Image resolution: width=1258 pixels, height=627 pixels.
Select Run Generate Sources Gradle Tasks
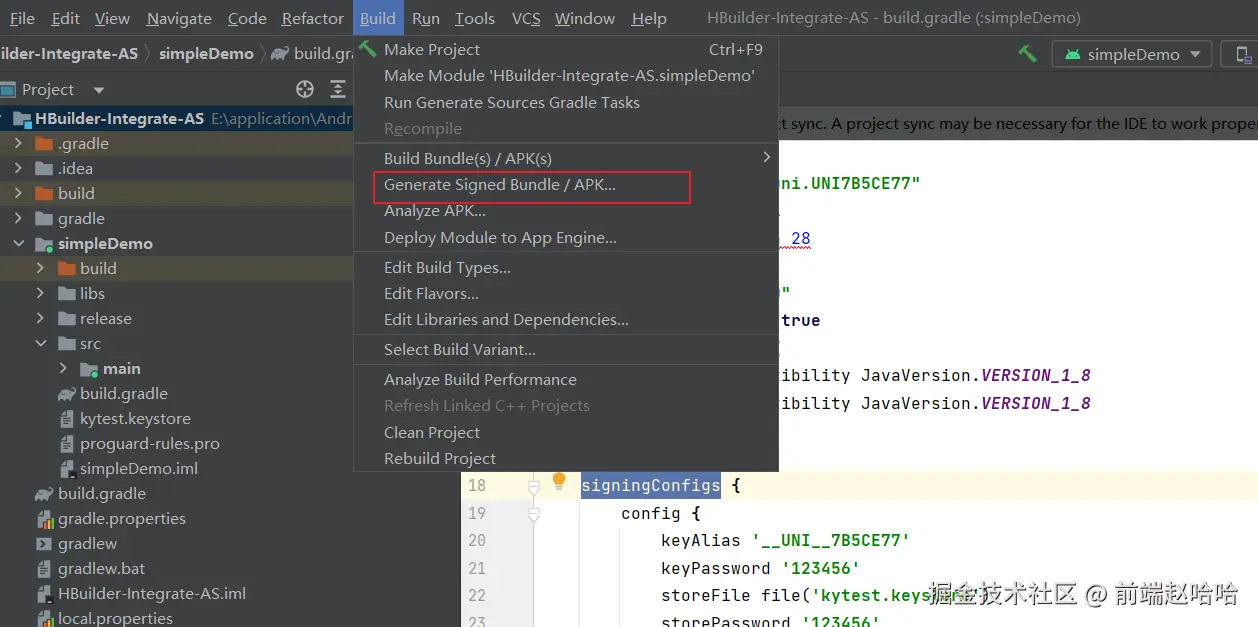(x=566, y=102)
